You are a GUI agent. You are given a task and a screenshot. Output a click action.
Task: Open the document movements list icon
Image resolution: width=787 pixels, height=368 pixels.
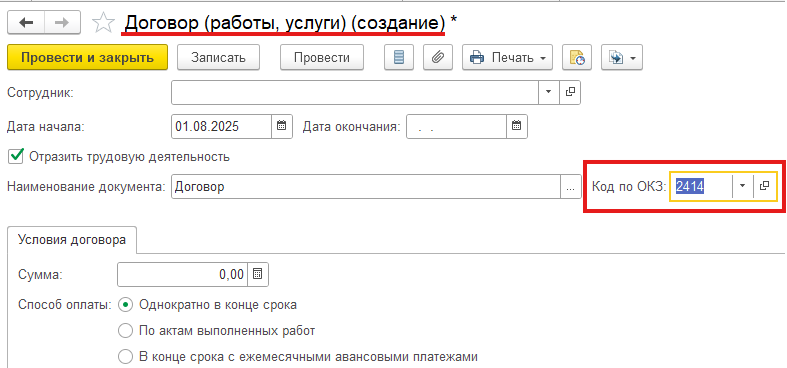click(x=399, y=57)
